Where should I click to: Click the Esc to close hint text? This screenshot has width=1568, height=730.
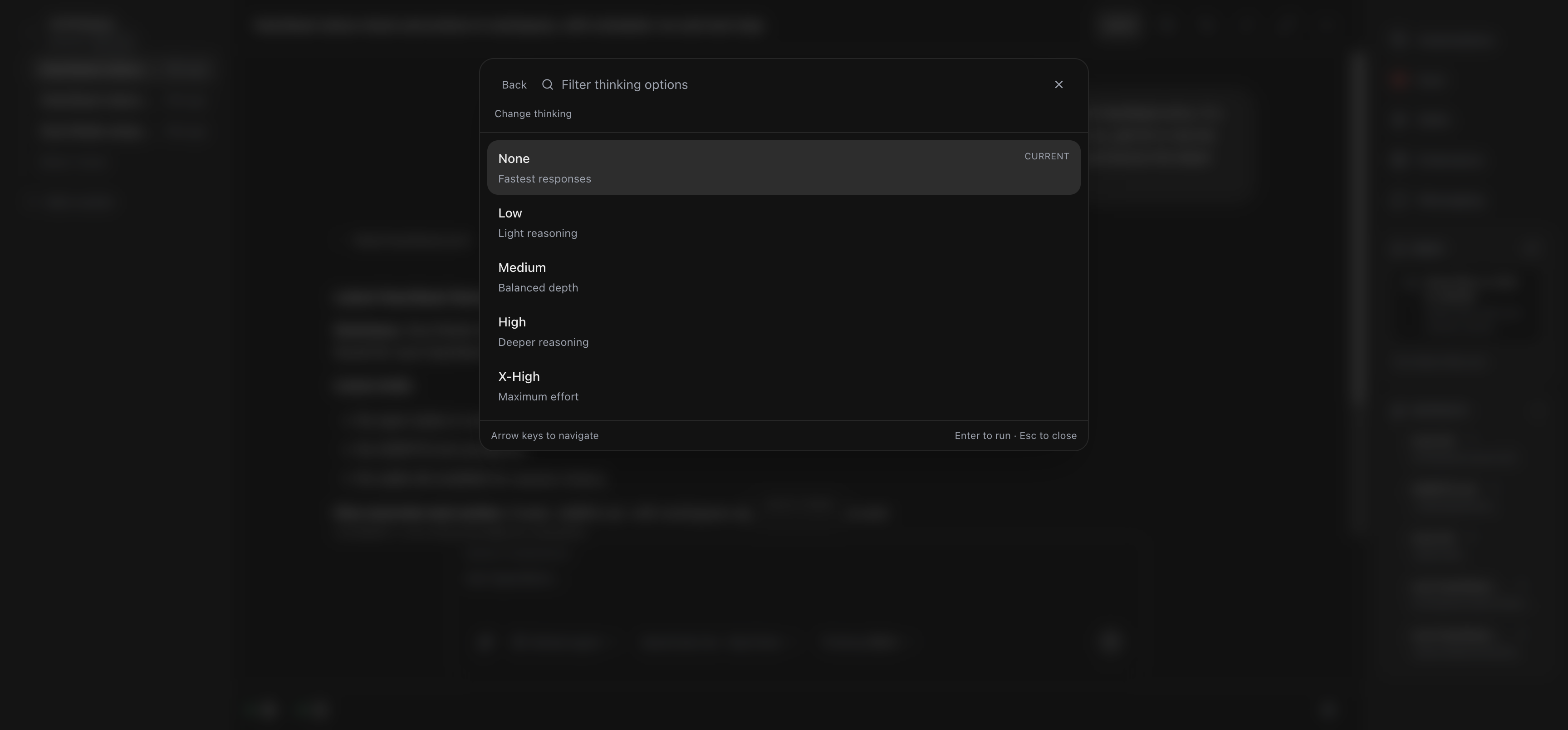point(1048,436)
